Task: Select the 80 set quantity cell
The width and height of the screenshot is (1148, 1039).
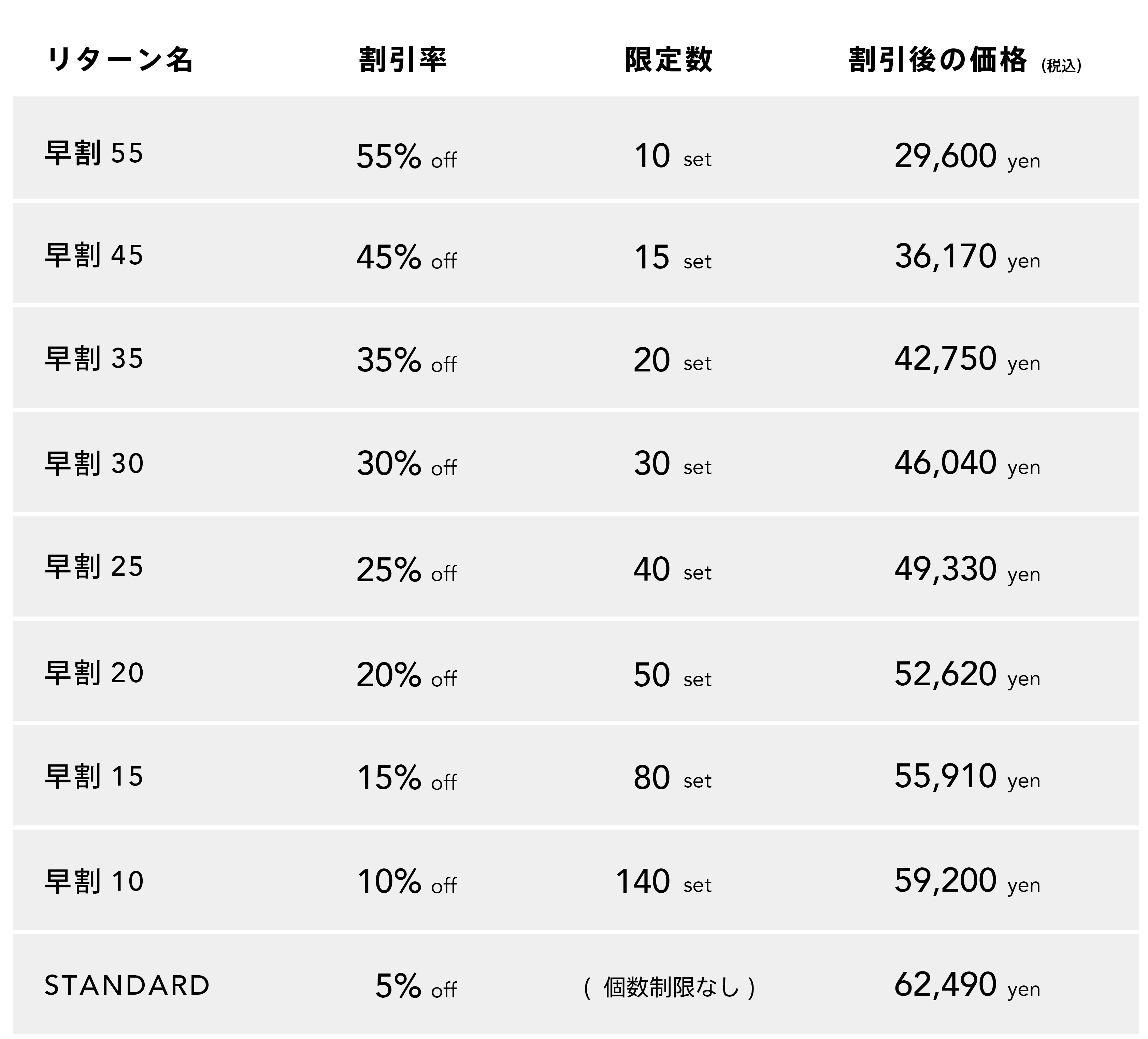Action: (x=672, y=778)
